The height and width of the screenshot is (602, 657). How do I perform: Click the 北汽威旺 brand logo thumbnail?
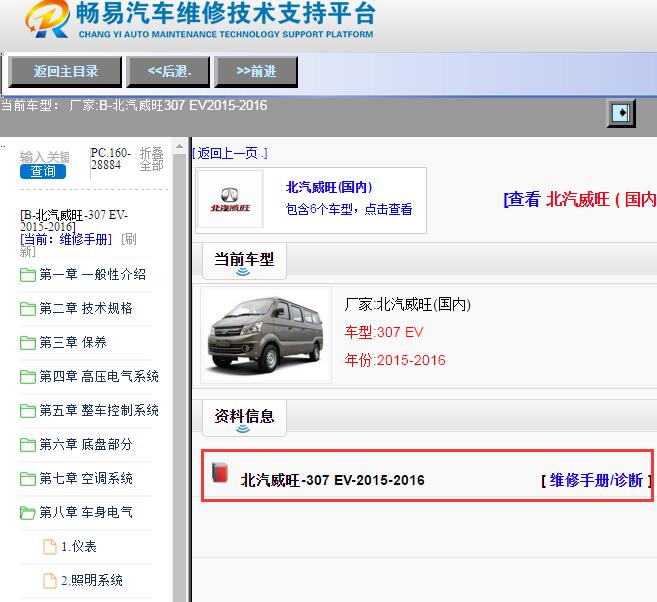[x=230, y=200]
